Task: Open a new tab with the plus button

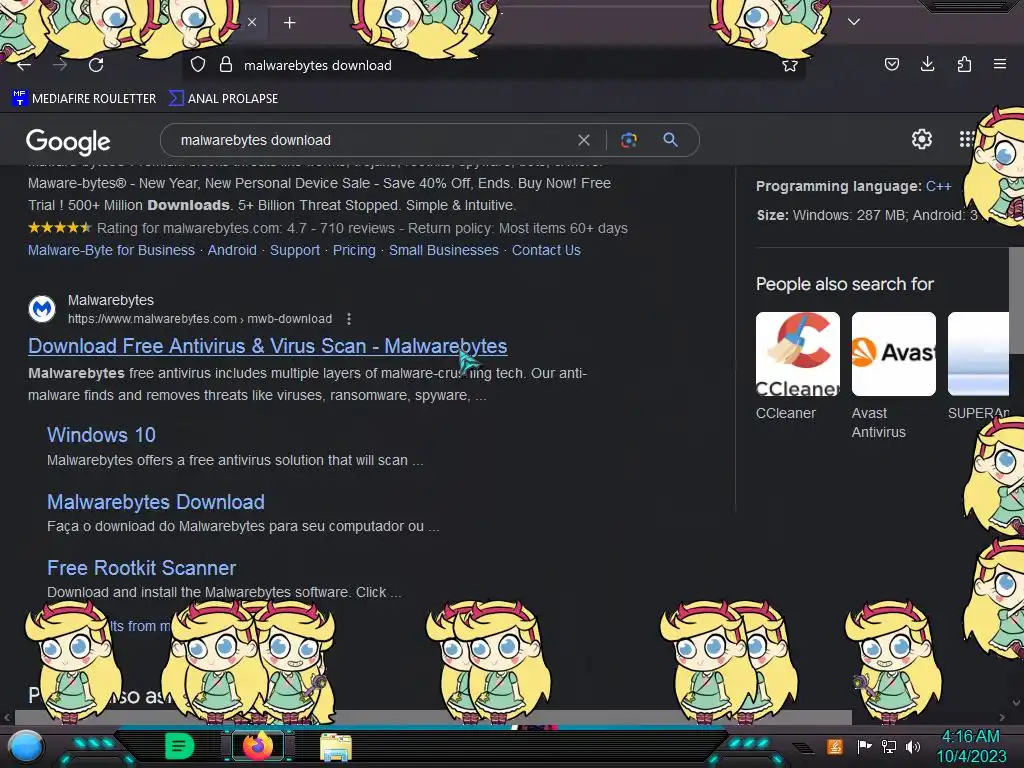Action: point(289,23)
